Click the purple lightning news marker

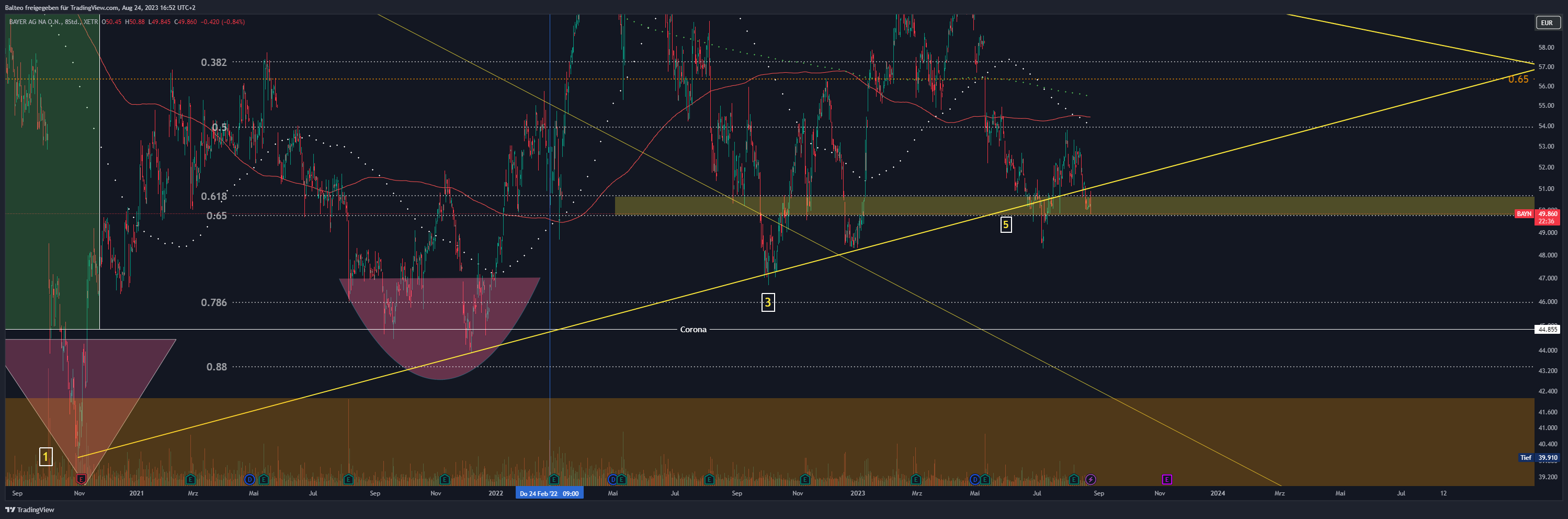pyautogui.click(x=1091, y=479)
